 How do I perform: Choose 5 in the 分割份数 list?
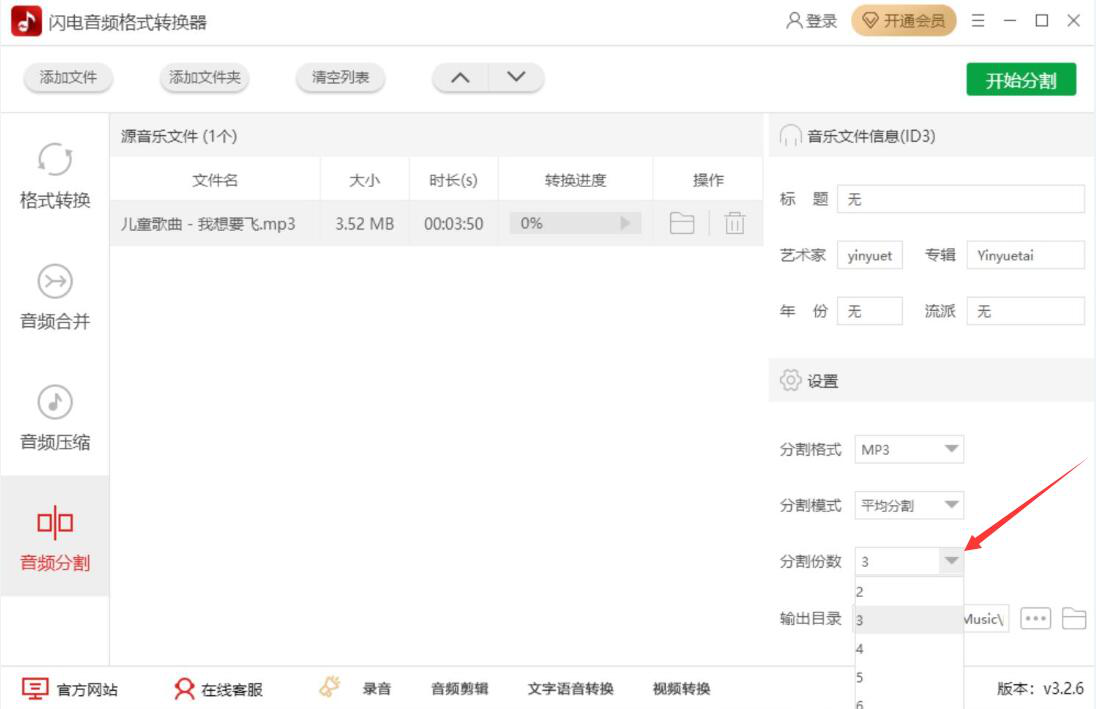tap(909, 678)
